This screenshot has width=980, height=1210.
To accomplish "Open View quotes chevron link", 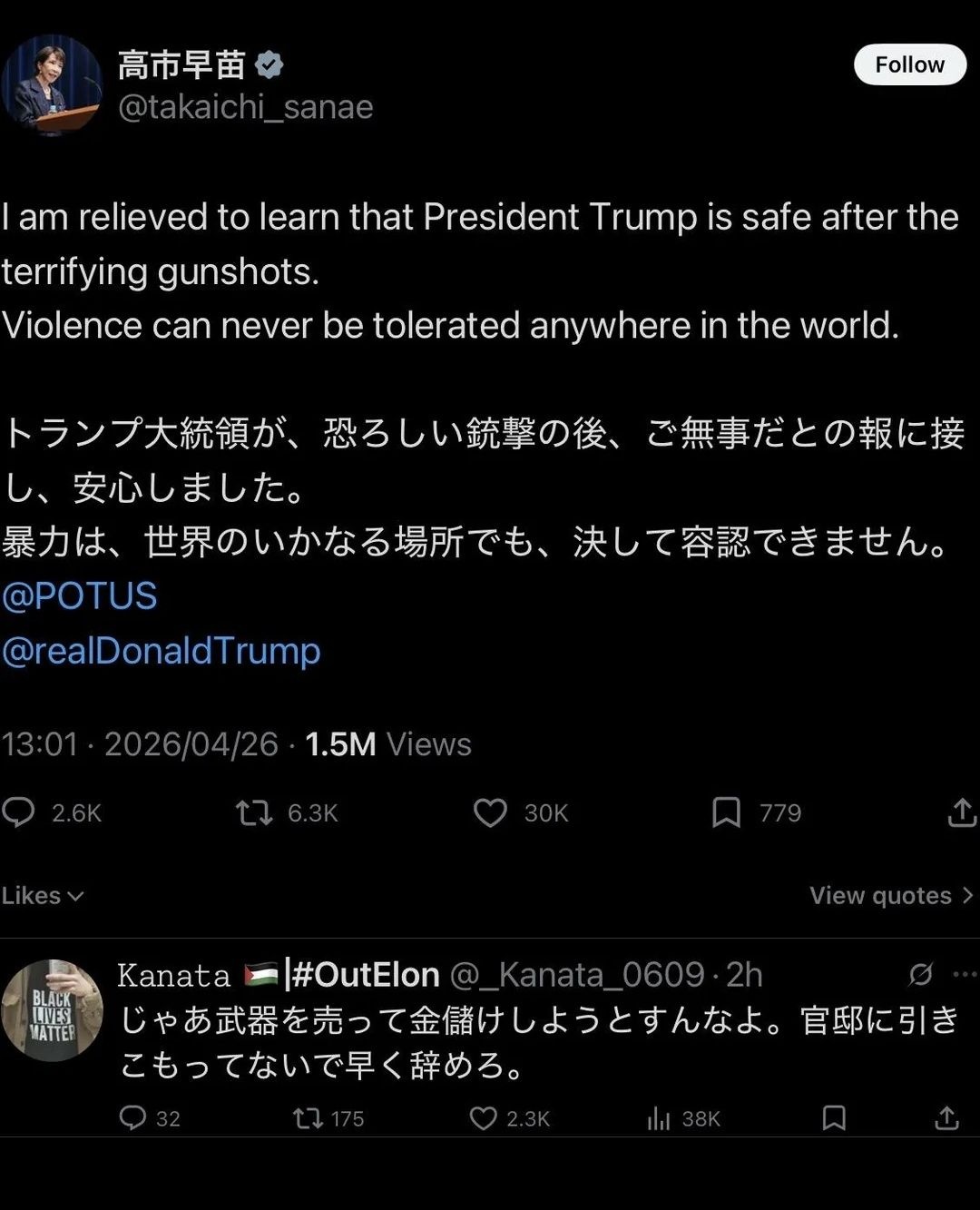I will click(891, 896).
